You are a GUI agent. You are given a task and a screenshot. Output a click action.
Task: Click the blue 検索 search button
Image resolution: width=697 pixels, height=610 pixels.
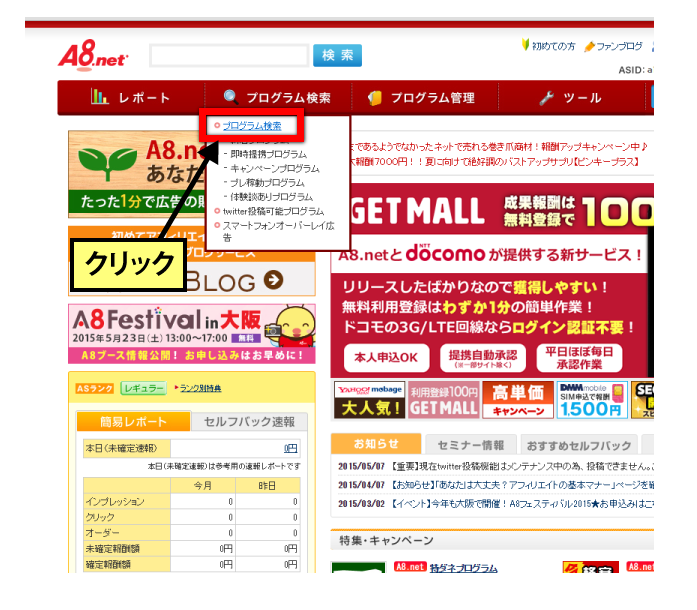(337, 56)
